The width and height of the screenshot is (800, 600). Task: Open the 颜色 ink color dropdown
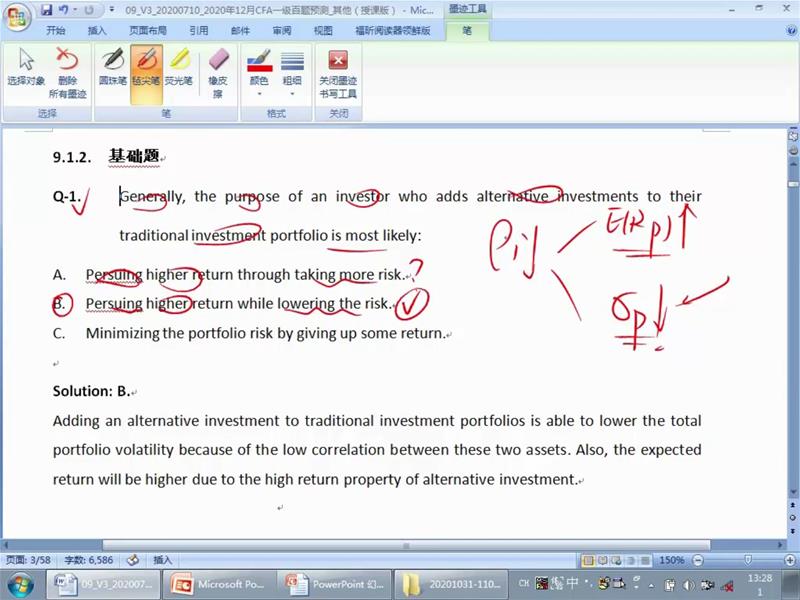[259, 72]
